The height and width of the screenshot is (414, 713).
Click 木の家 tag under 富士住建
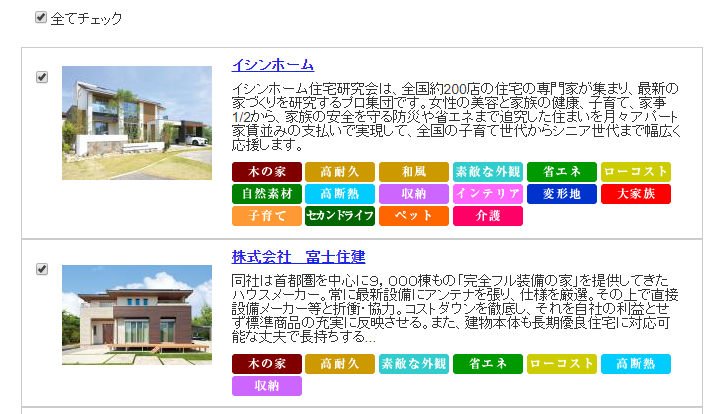(x=267, y=364)
